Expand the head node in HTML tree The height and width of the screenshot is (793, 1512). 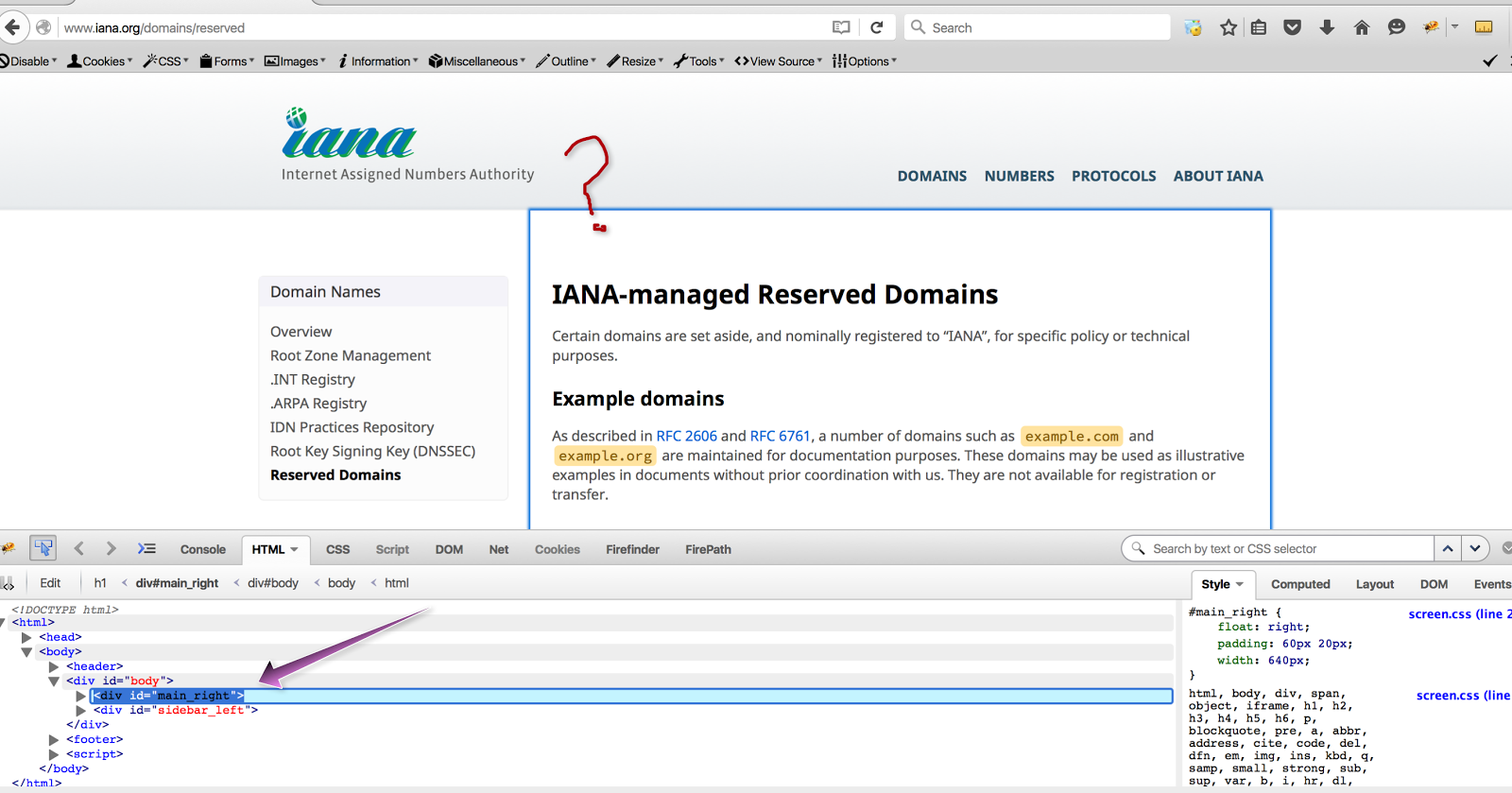26,637
